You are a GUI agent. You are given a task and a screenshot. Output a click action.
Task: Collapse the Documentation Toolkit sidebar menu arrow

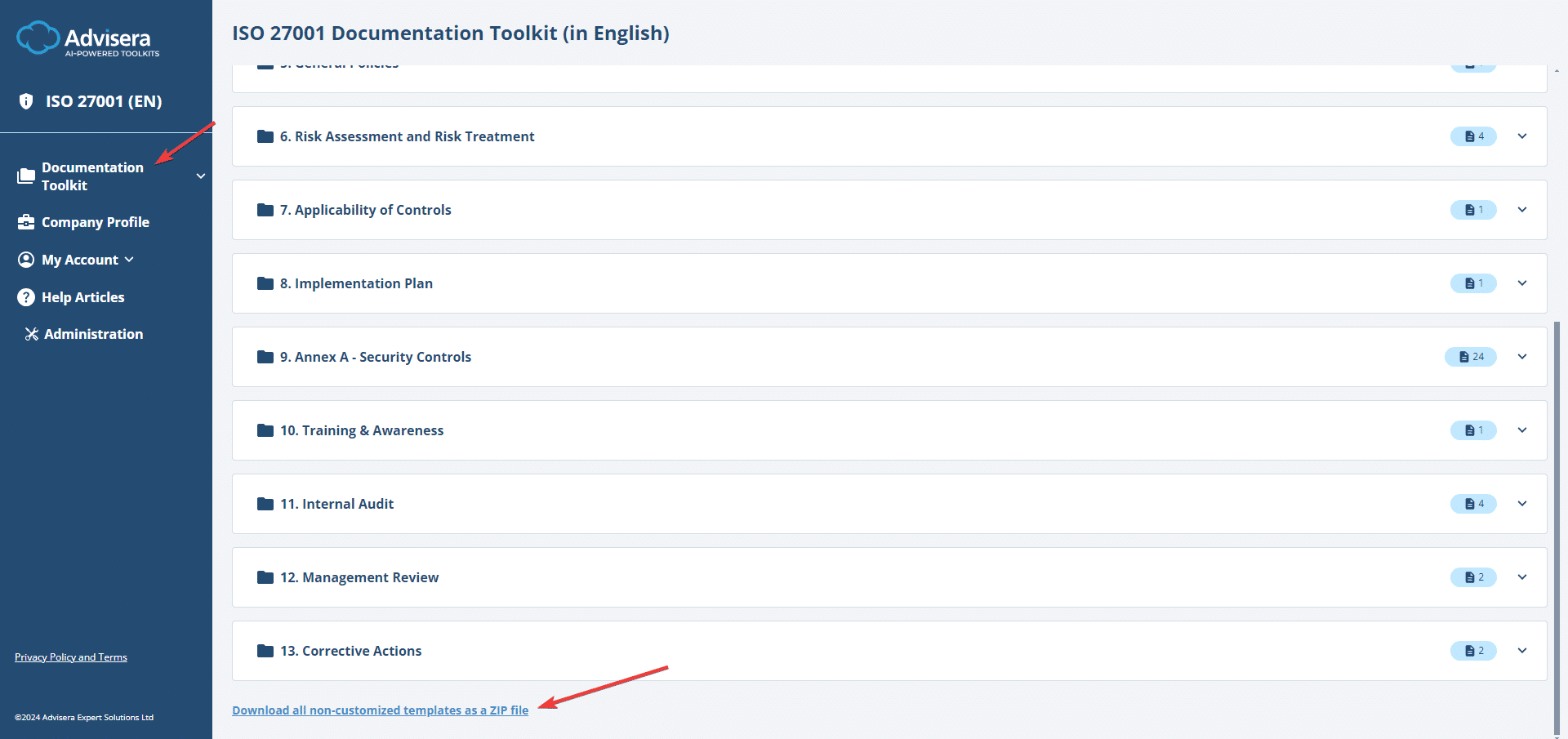coord(201,176)
